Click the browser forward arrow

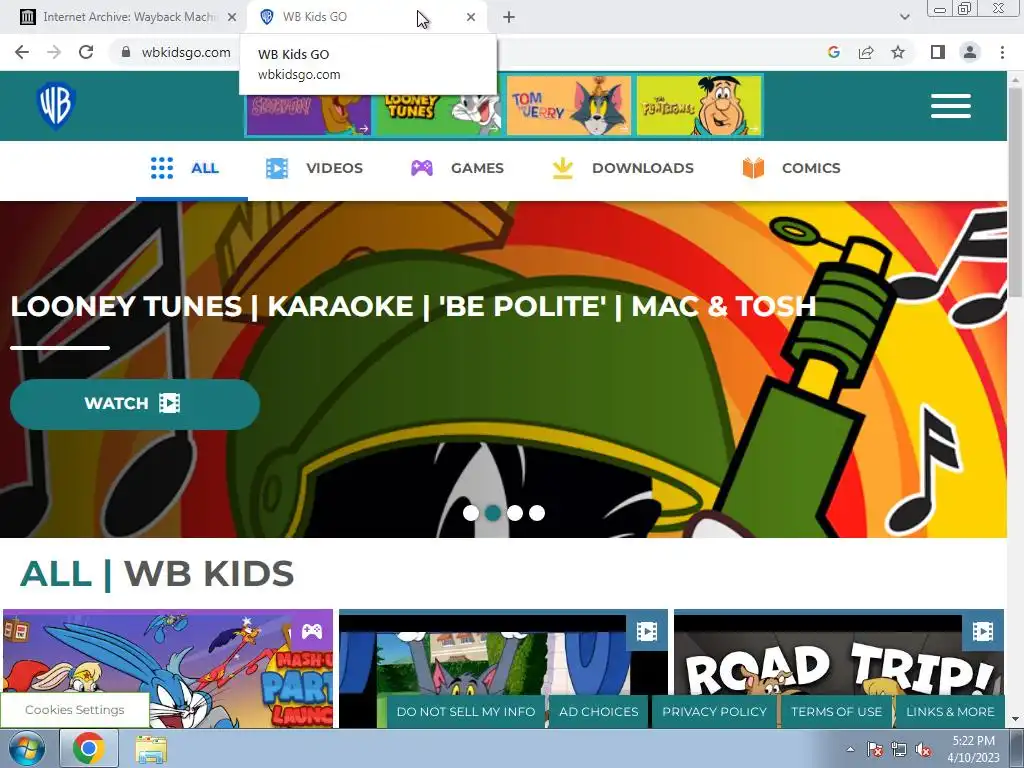[54, 52]
